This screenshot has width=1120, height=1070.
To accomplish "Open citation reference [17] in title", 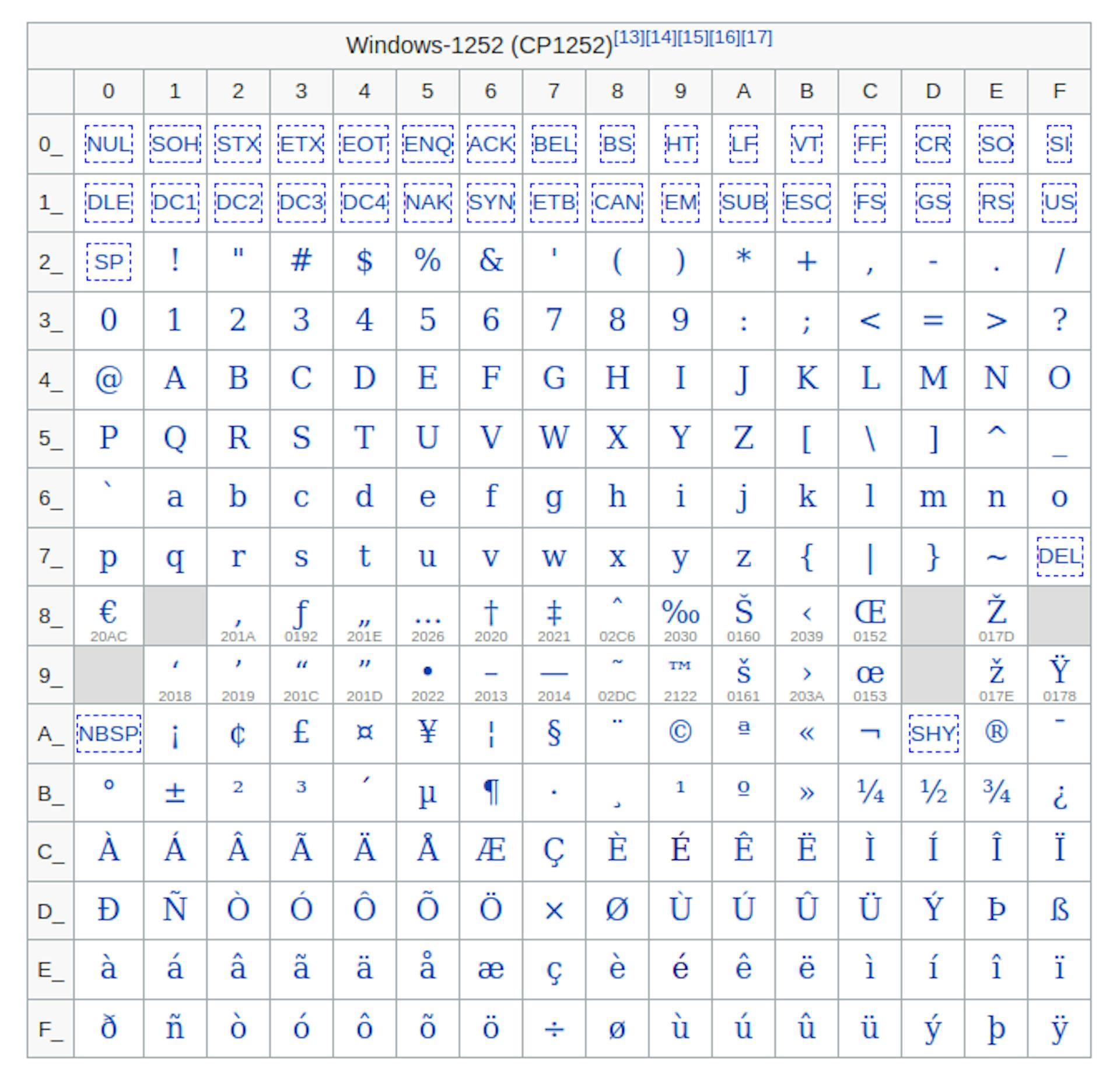I will (x=757, y=37).
